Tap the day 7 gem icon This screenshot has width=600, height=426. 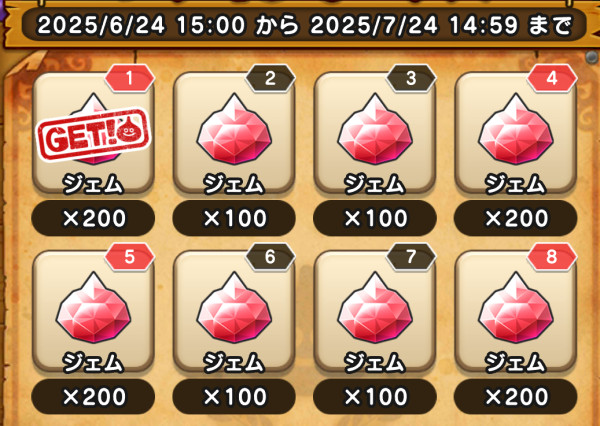pos(375,308)
